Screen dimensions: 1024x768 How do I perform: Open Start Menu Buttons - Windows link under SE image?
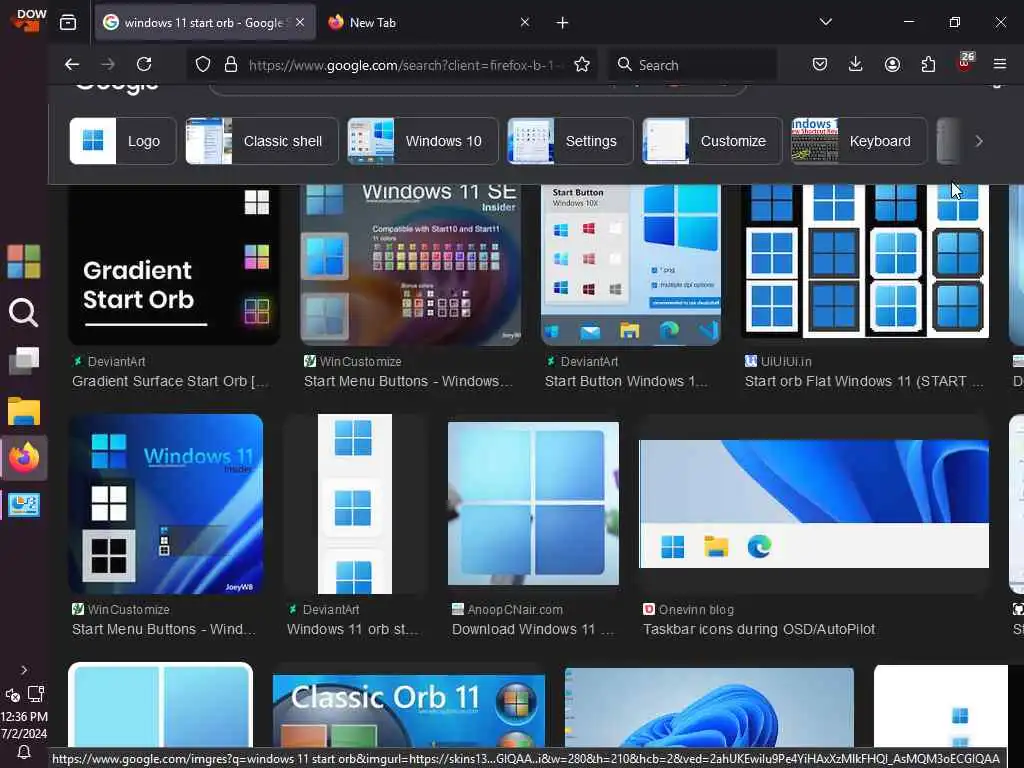pos(408,381)
